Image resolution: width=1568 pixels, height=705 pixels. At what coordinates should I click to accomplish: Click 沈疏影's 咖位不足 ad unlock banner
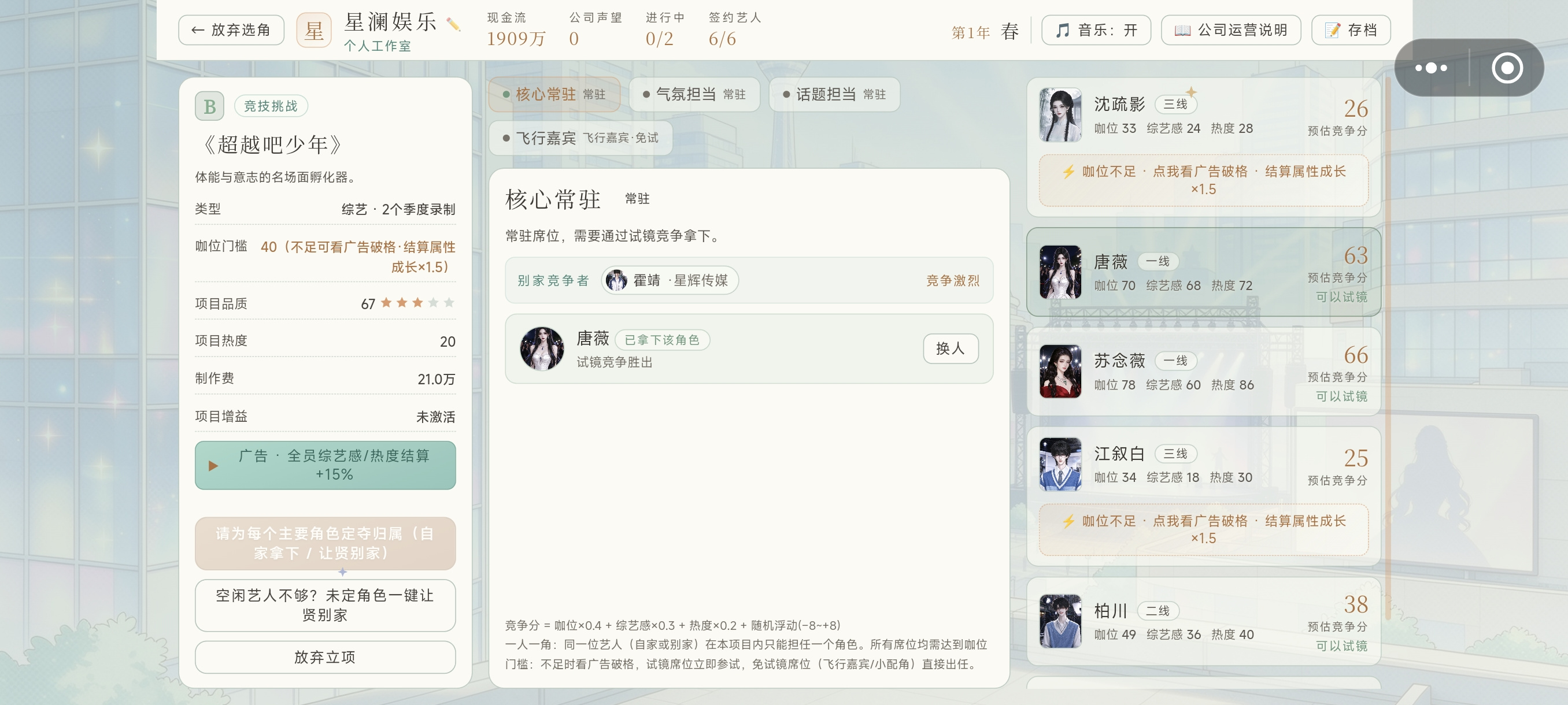(x=1203, y=181)
